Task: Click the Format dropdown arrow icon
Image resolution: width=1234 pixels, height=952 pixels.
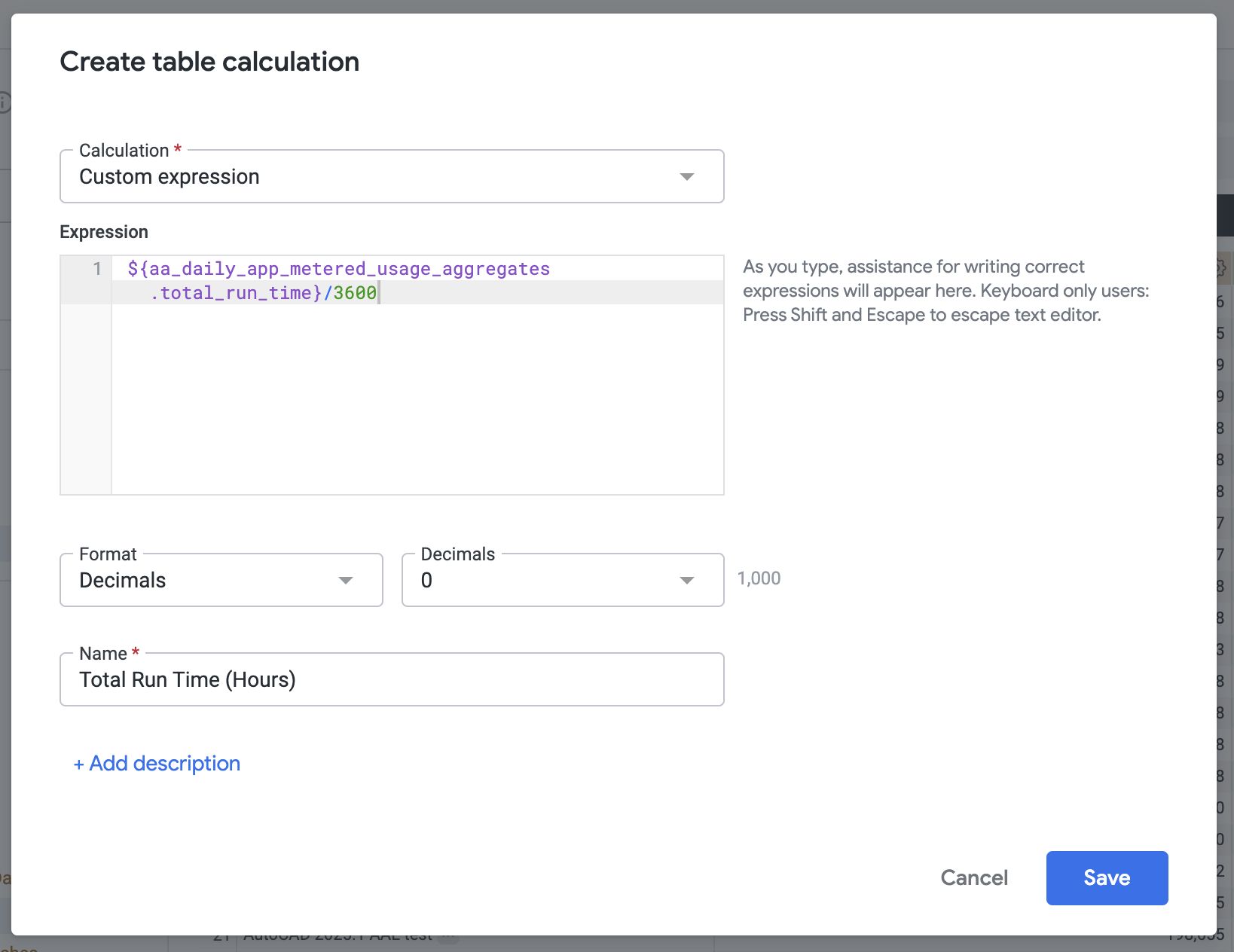Action: [345, 581]
